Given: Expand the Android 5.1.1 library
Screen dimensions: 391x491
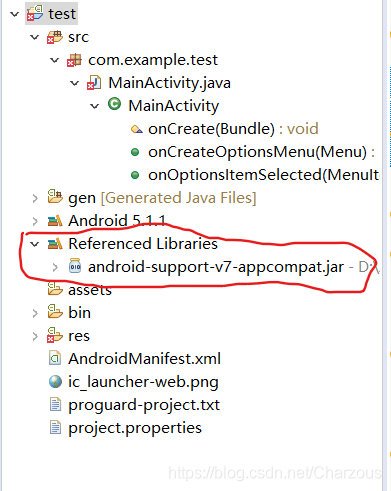Looking at the screenshot, I should point(35,221).
